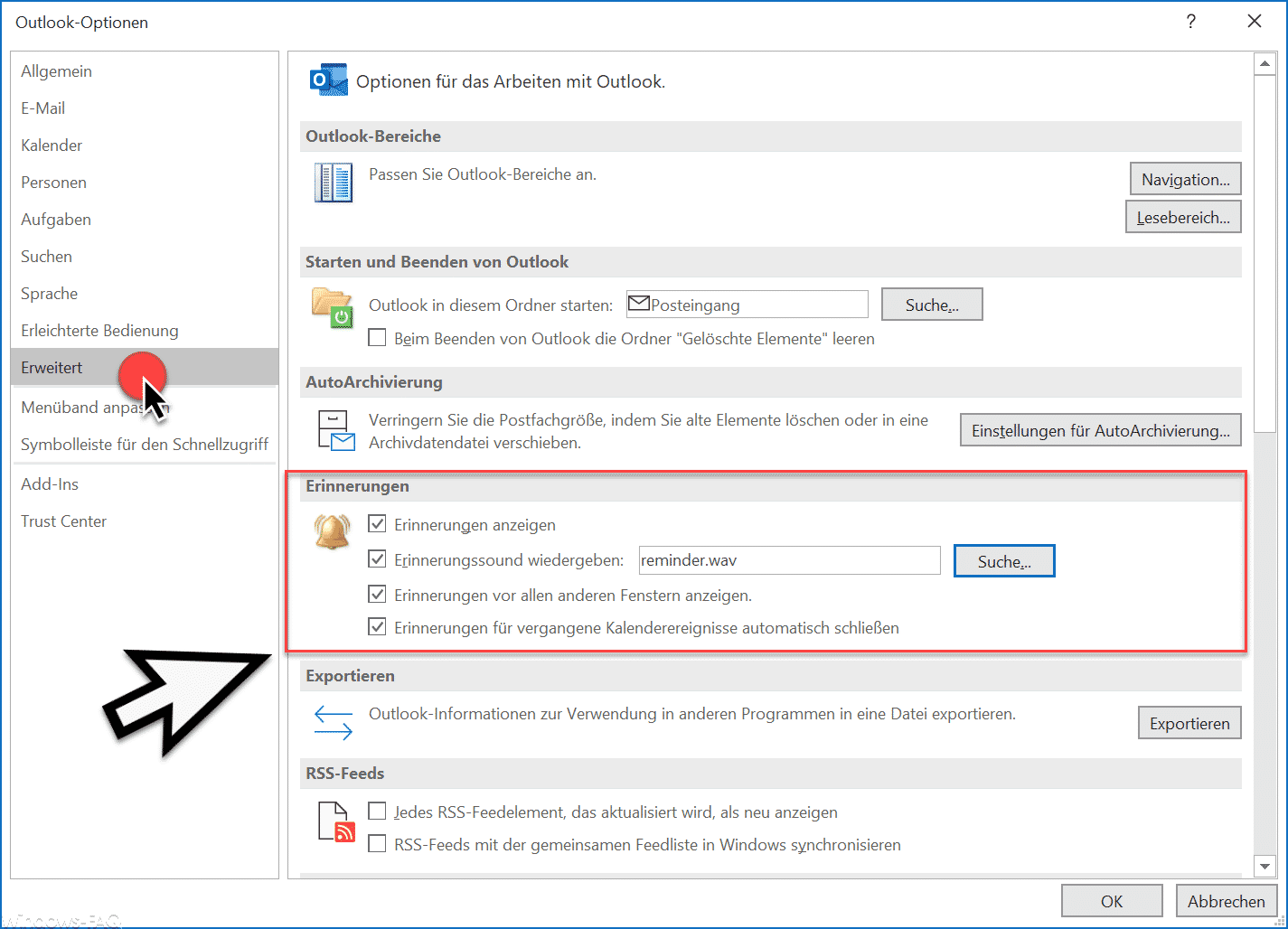
Task: Click the Exportieren button
Action: click(1189, 723)
